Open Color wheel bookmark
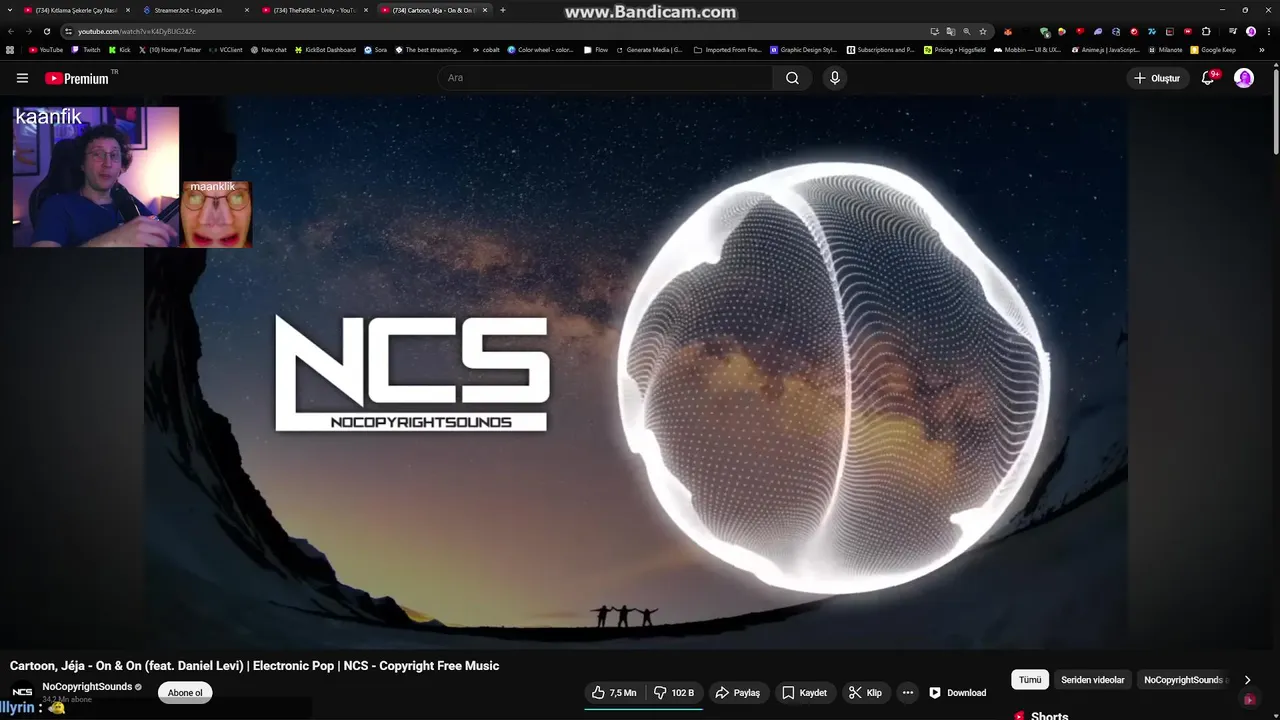Viewport: 1280px width, 720px height. point(541,50)
